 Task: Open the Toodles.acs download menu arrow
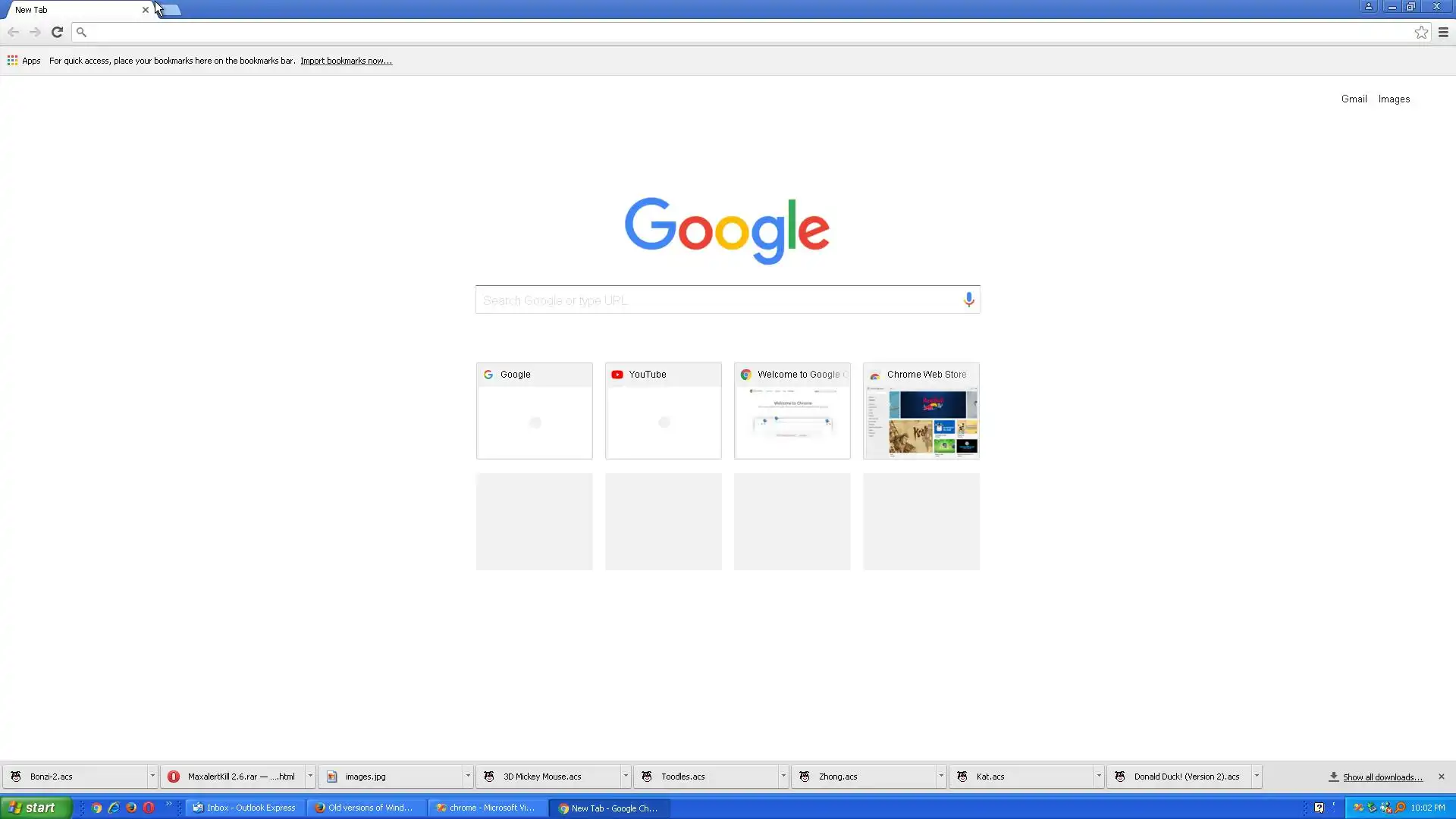coord(783,776)
